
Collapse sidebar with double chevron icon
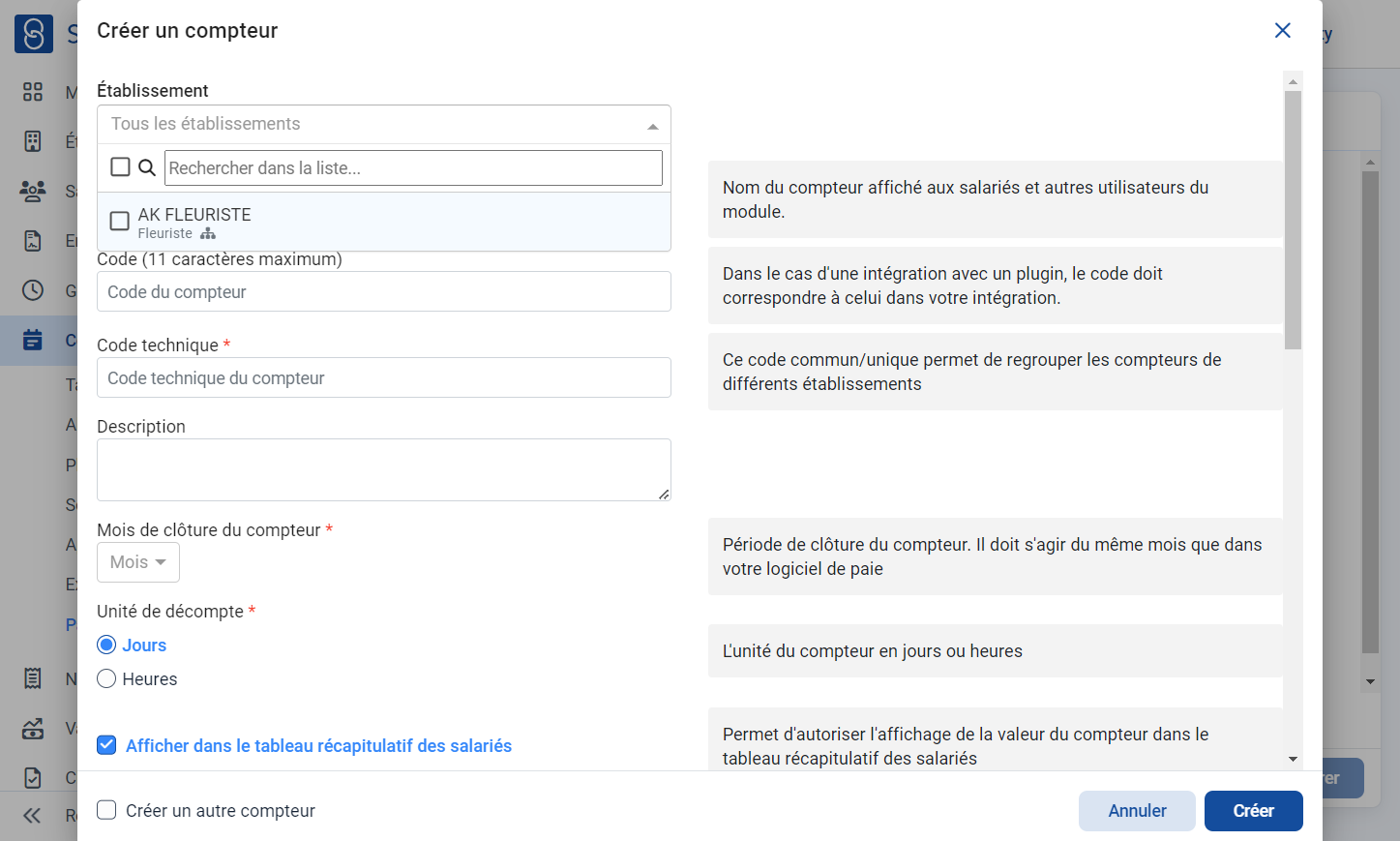(x=32, y=816)
